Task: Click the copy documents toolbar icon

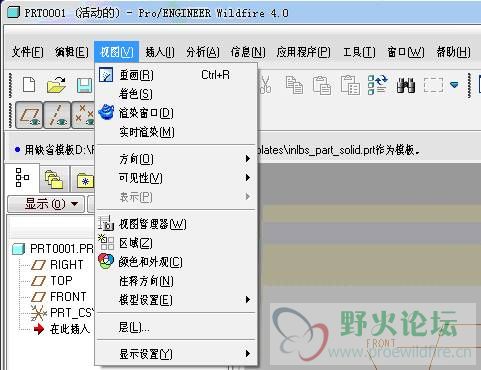Action: pos(294,85)
